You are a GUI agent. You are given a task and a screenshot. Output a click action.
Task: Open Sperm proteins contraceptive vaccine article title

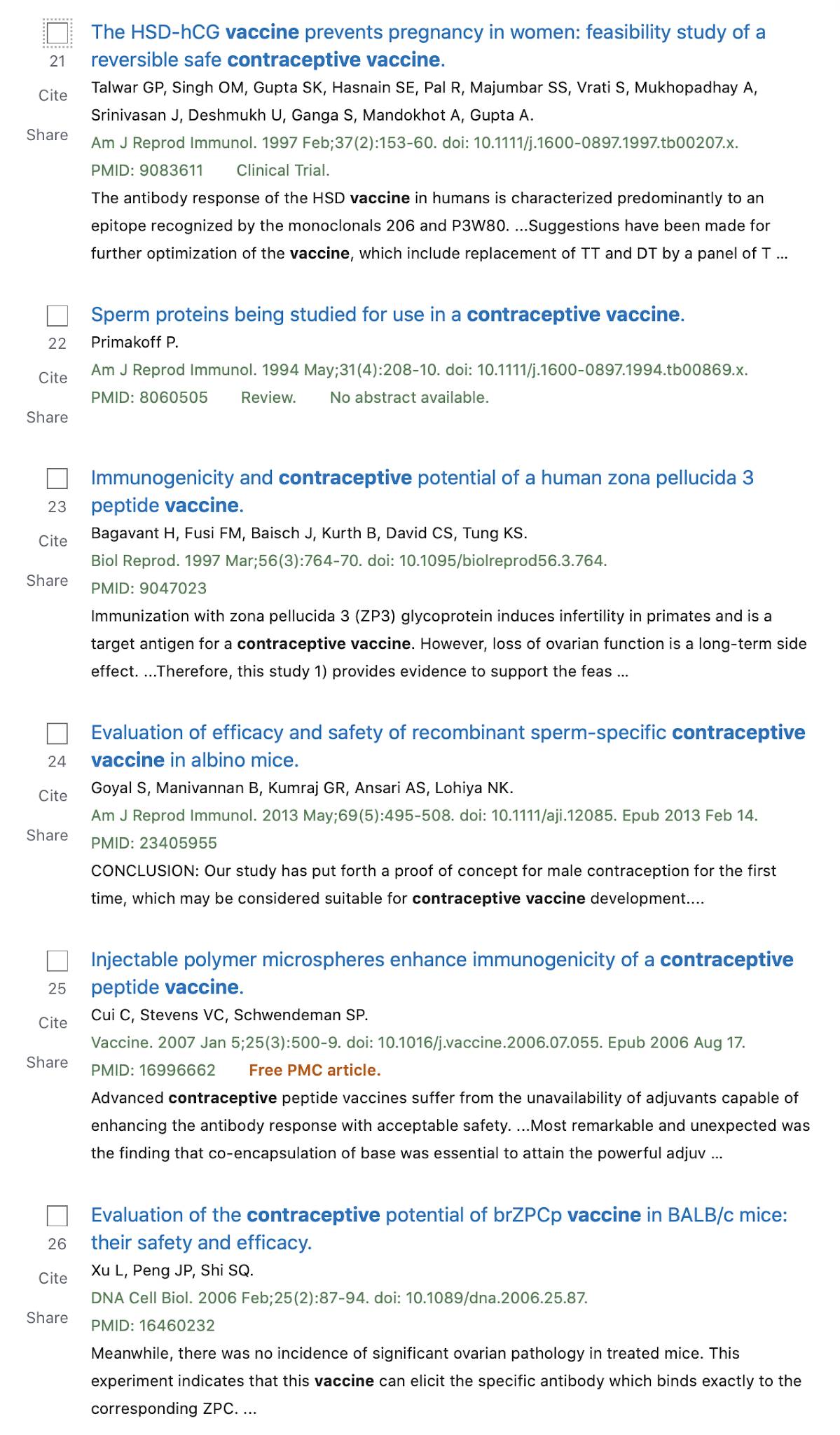(387, 315)
